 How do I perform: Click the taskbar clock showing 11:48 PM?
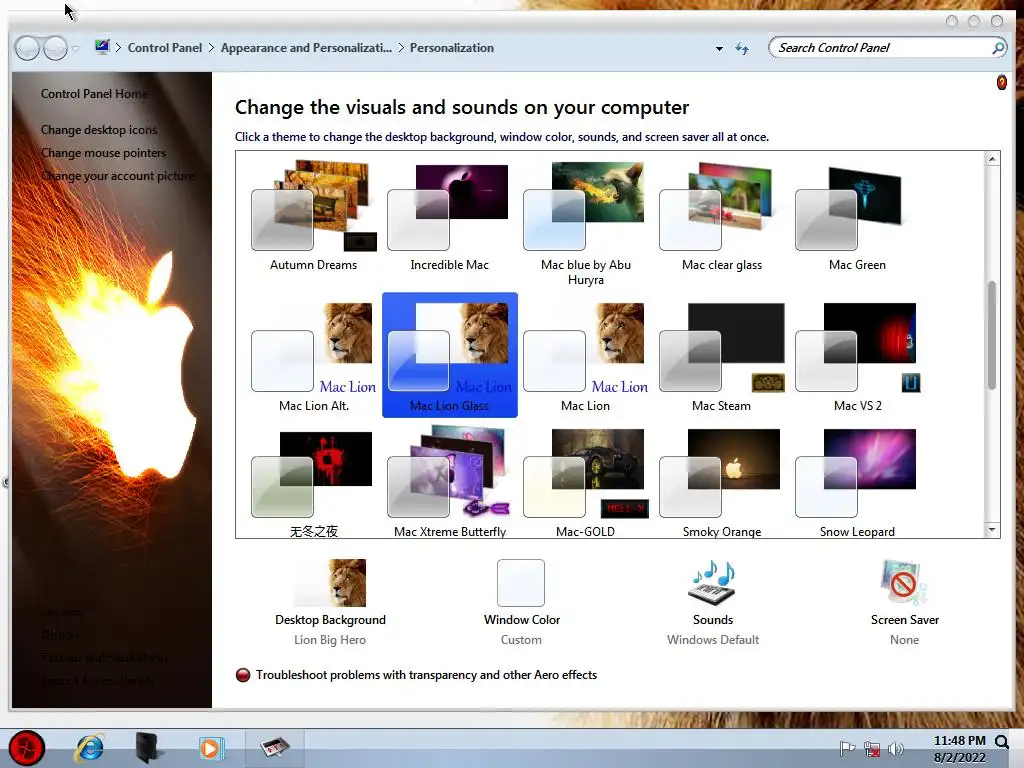click(x=959, y=748)
